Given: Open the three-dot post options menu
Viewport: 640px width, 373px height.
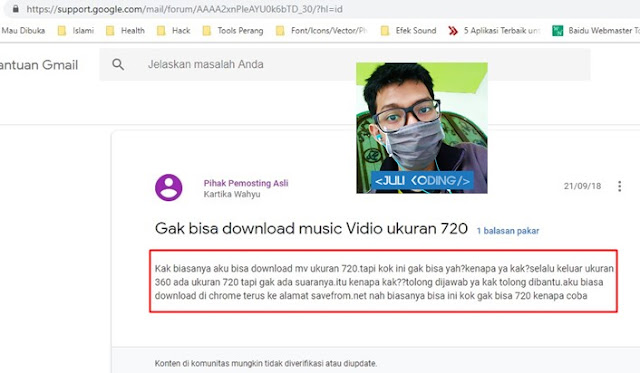Looking at the screenshot, I should 620,186.
